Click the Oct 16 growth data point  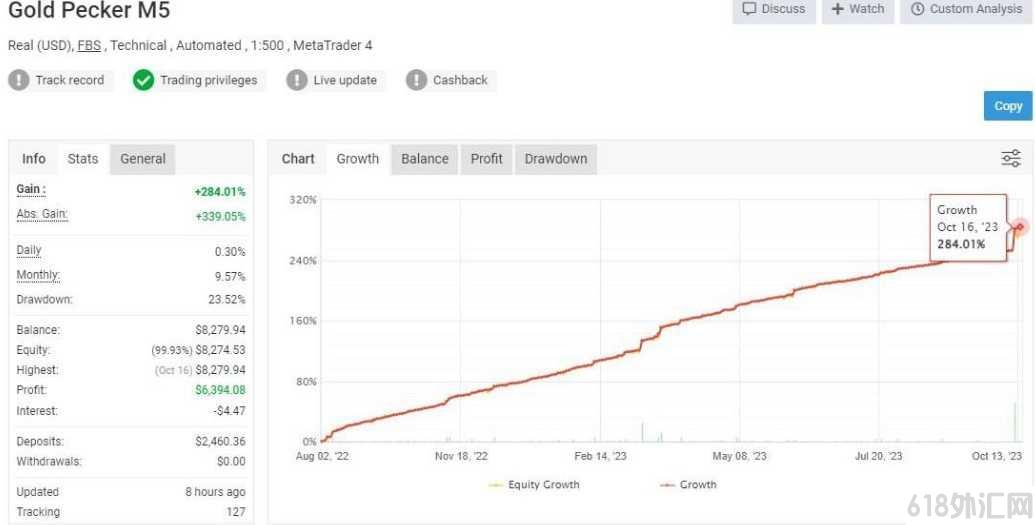click(x=1020, y=227)
